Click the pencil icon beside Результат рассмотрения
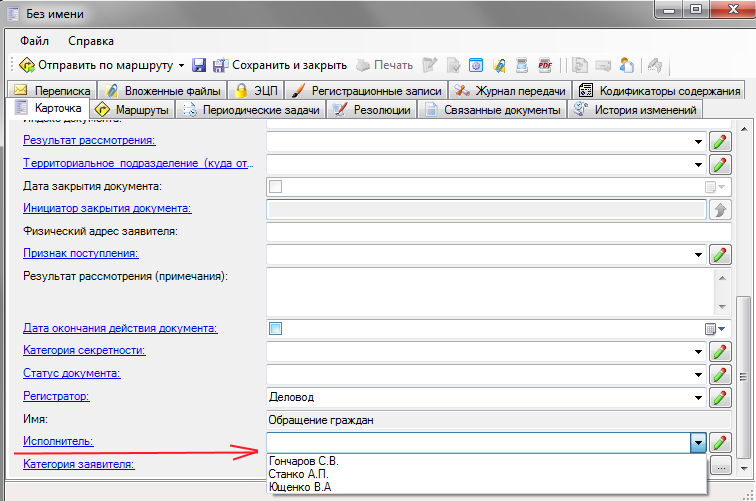The height and width of the screenshot is (501, 756). tap(720, 141)
